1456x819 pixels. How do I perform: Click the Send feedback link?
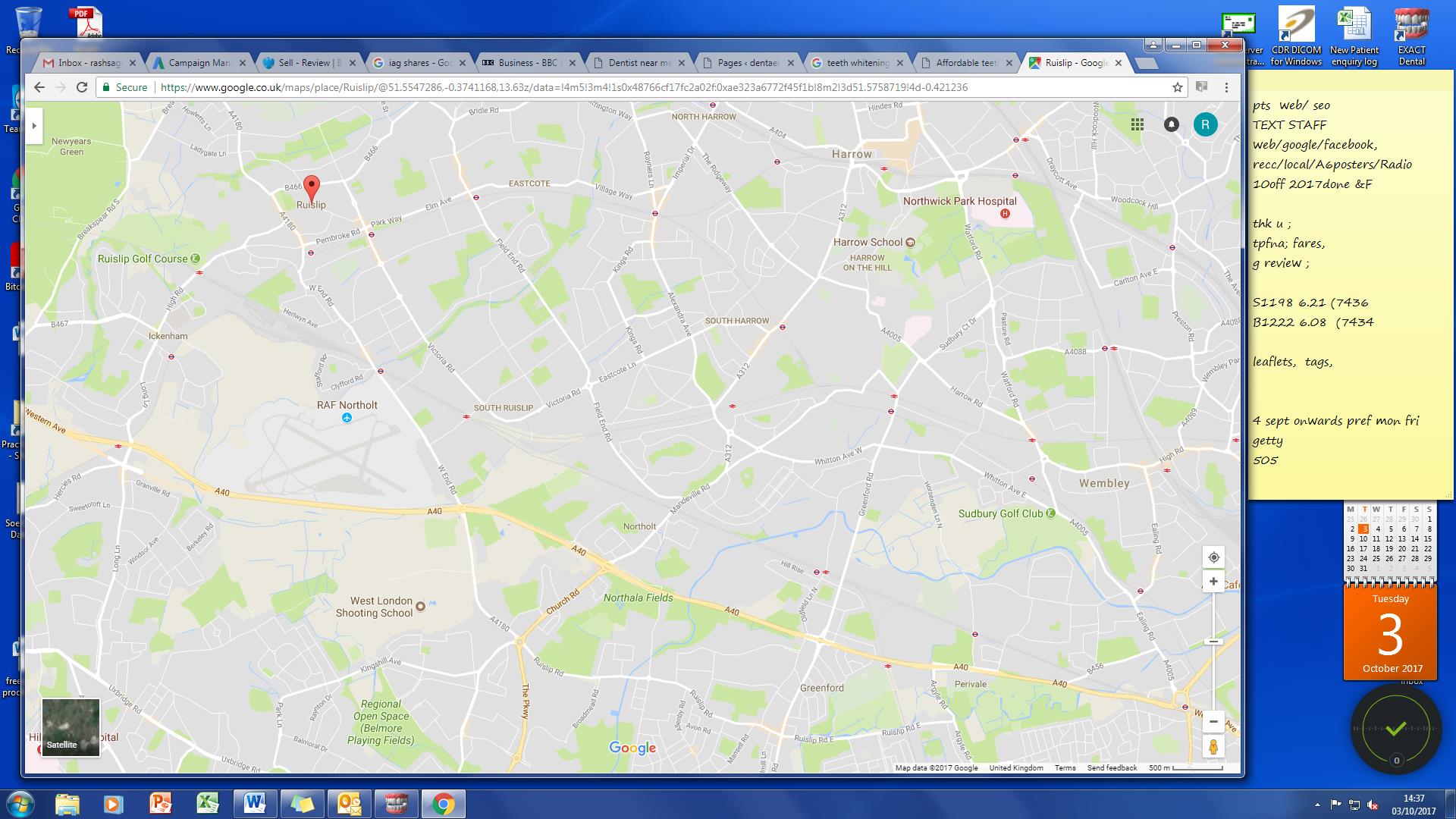point(1112,767)
